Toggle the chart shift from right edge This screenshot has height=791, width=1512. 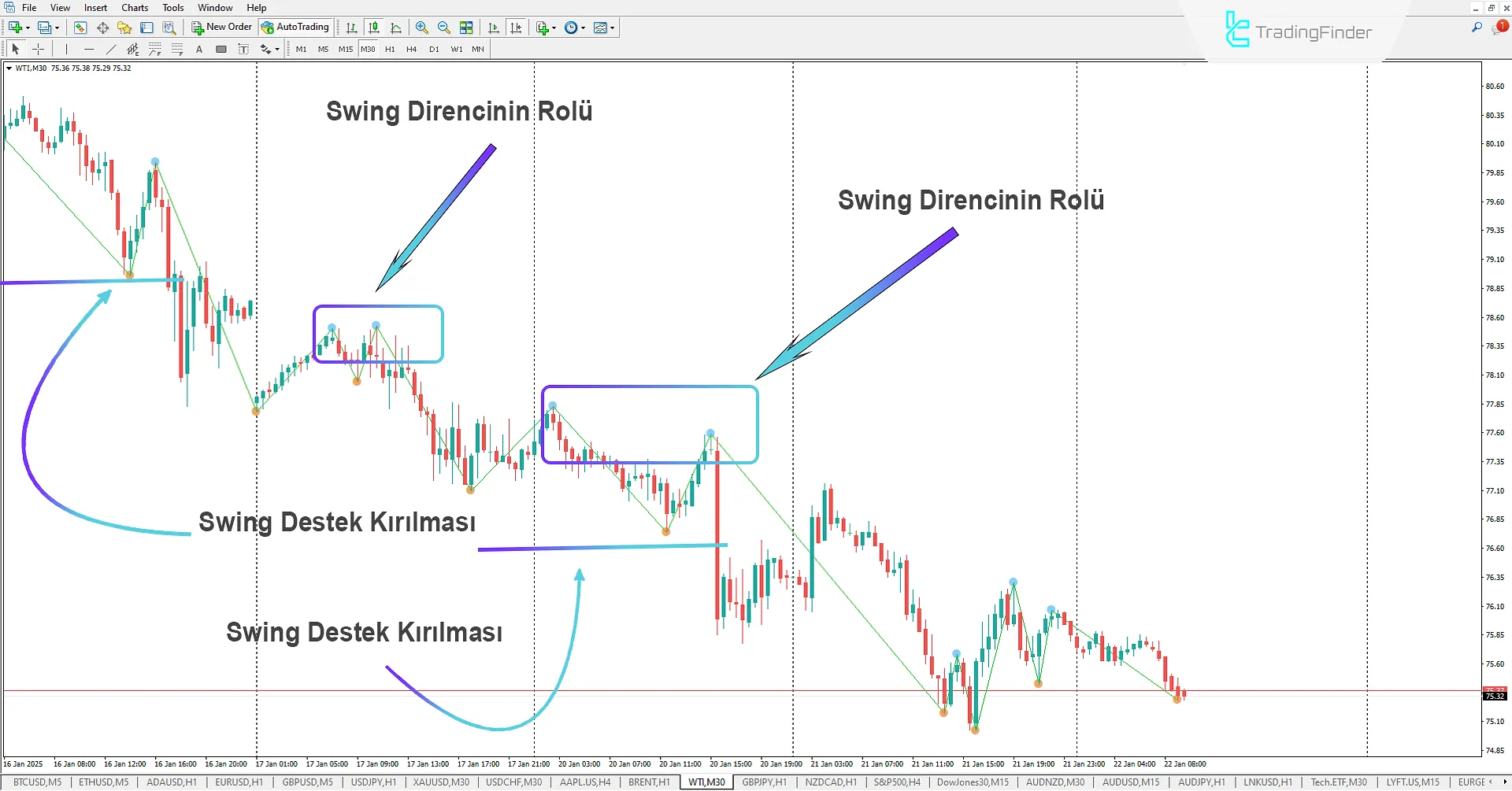coord(517,28)
